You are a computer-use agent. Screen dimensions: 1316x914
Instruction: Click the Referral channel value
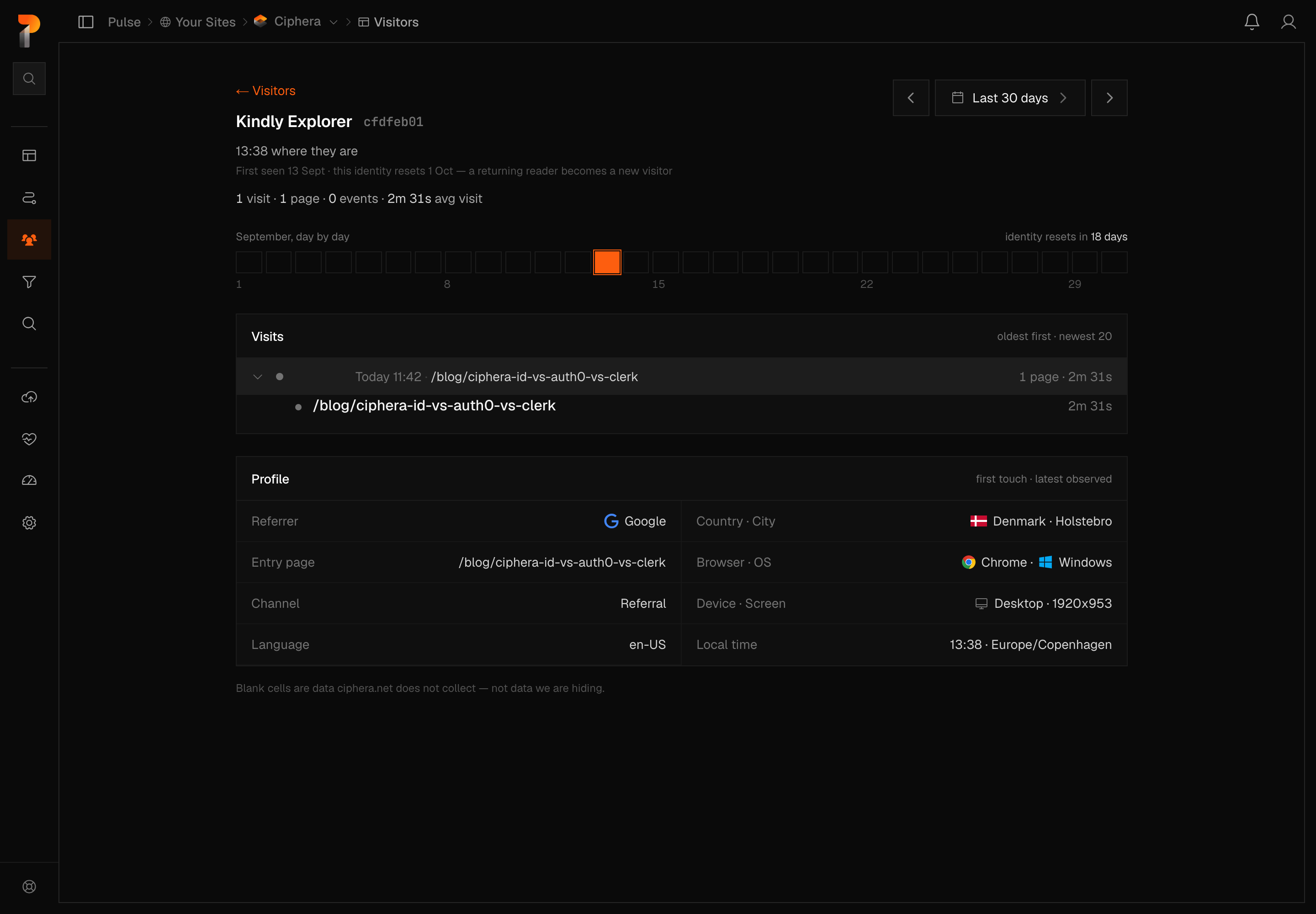click(643, 604)
